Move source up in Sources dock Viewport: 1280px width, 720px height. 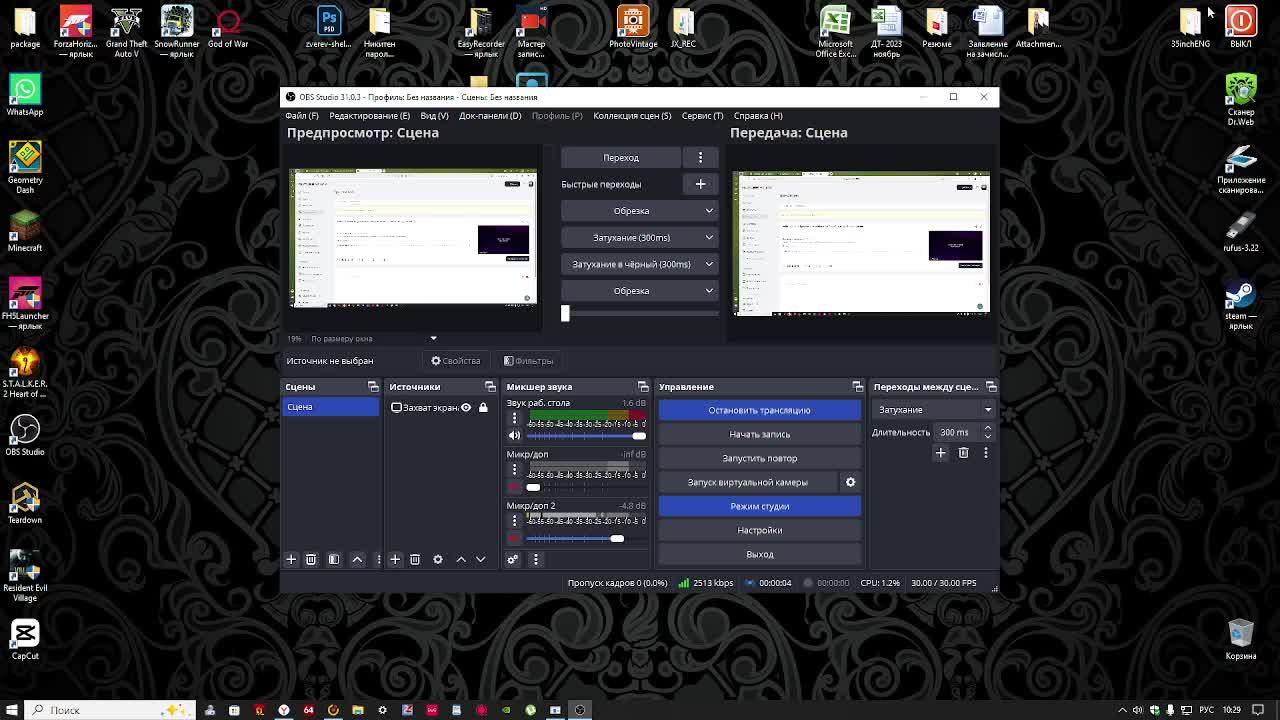coord(461,559)
